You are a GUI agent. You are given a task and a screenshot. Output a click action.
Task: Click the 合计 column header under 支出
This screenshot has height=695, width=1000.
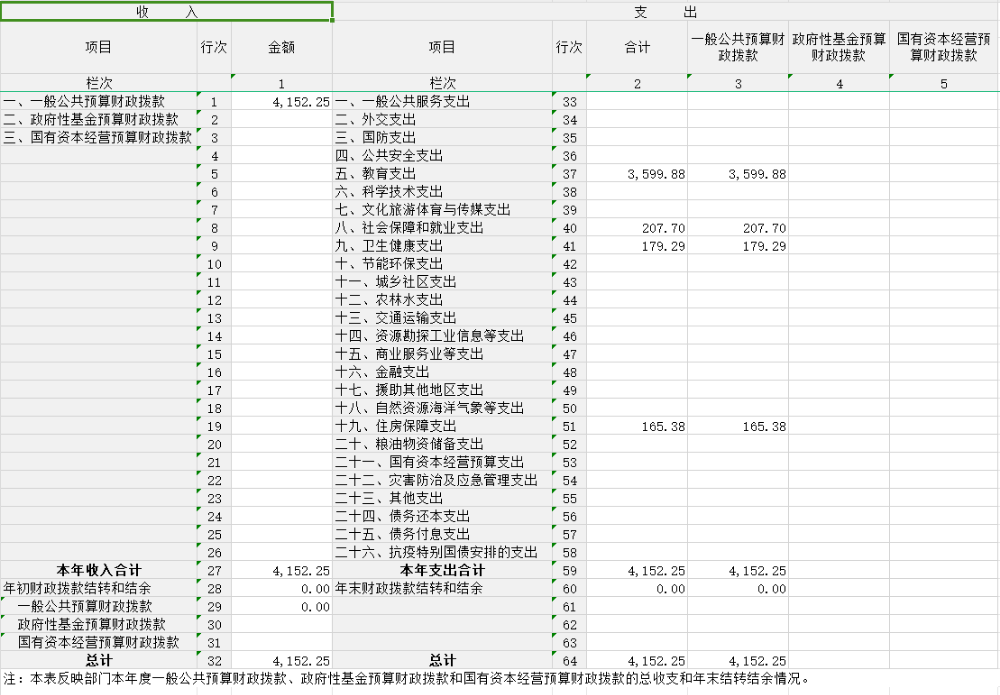click(x=637, y=47)
